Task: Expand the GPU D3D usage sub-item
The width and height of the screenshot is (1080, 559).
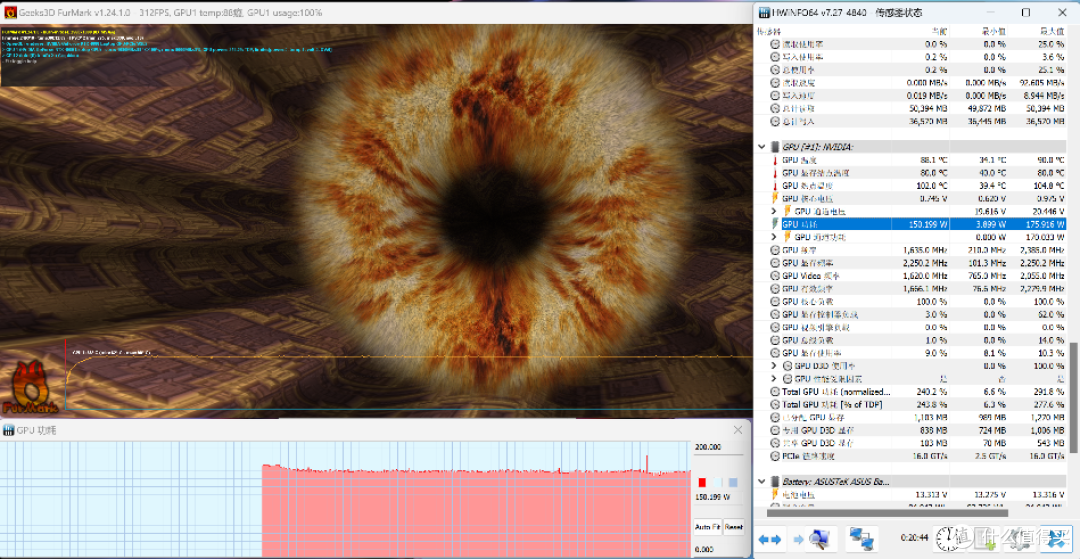Action: (773, 366)
